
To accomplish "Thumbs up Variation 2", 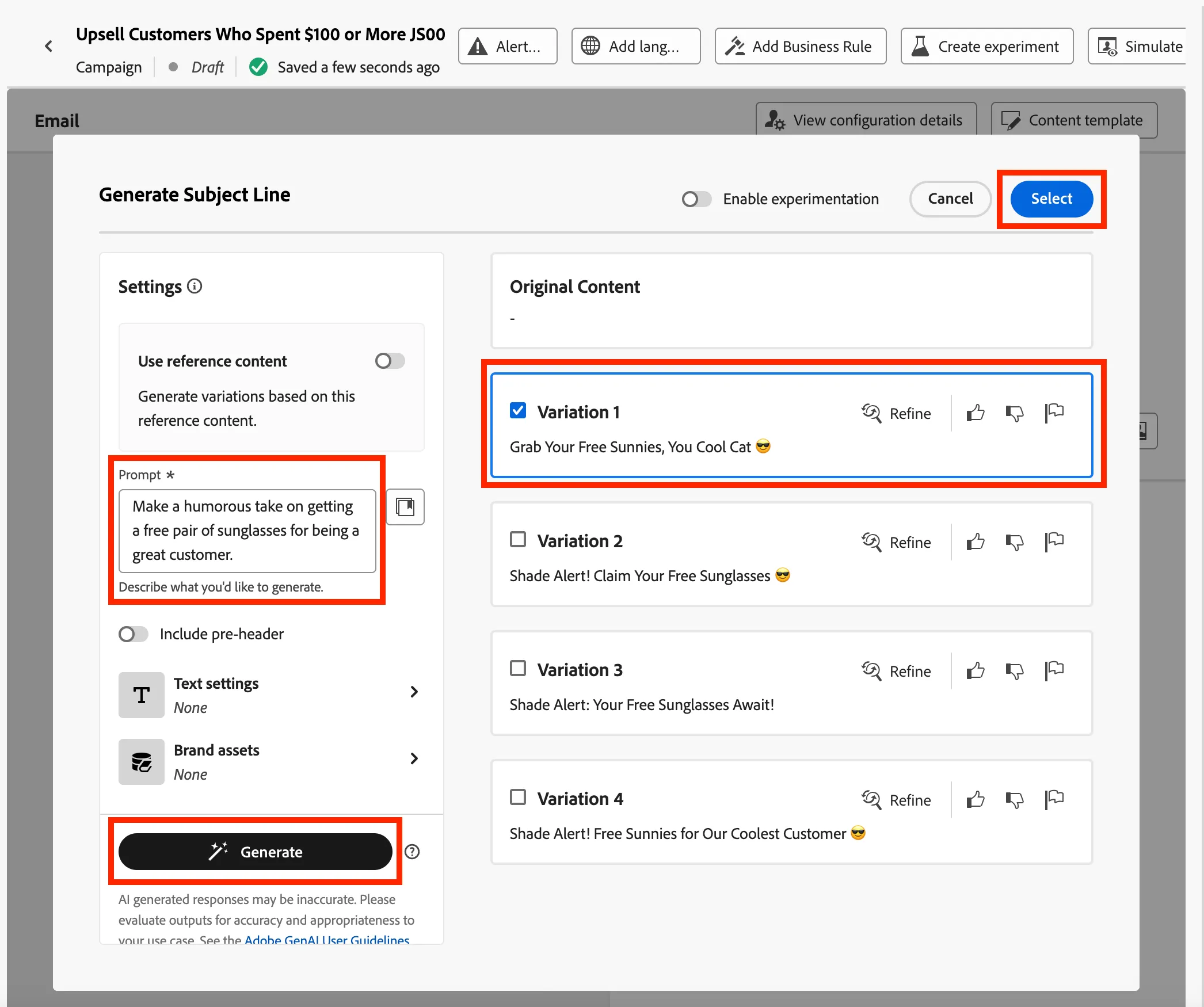I will click(976, 541).
